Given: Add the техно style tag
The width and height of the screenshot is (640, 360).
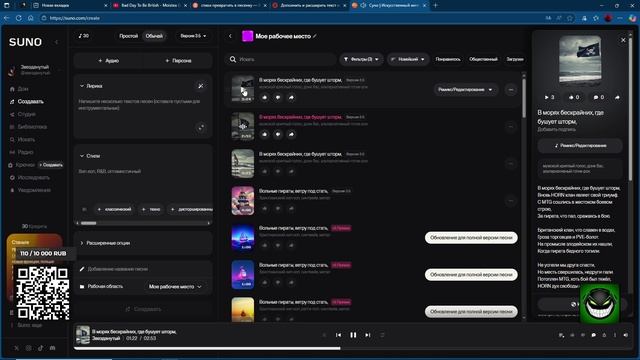Looking at the screenshot, I should click(151, 209).
